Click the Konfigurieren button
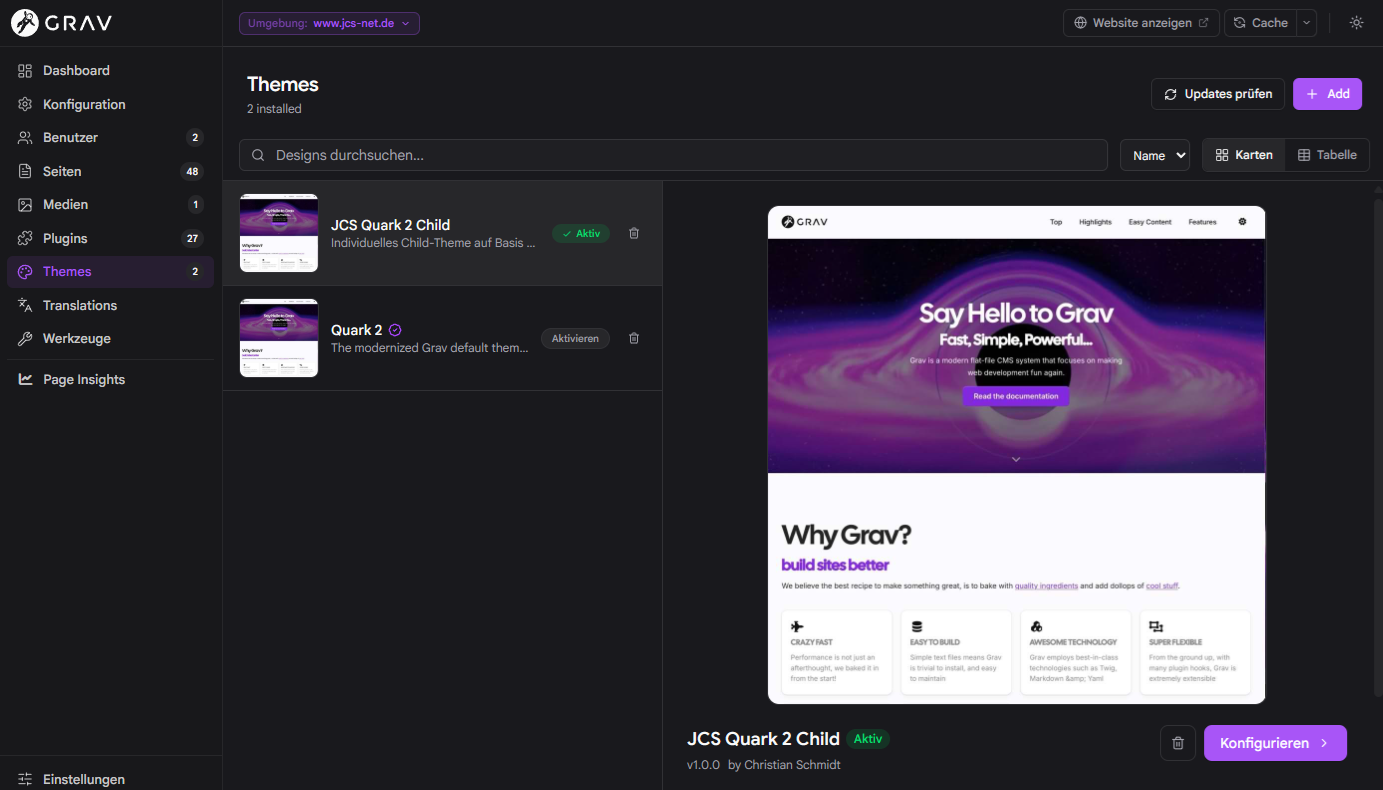 (1275, 743)
